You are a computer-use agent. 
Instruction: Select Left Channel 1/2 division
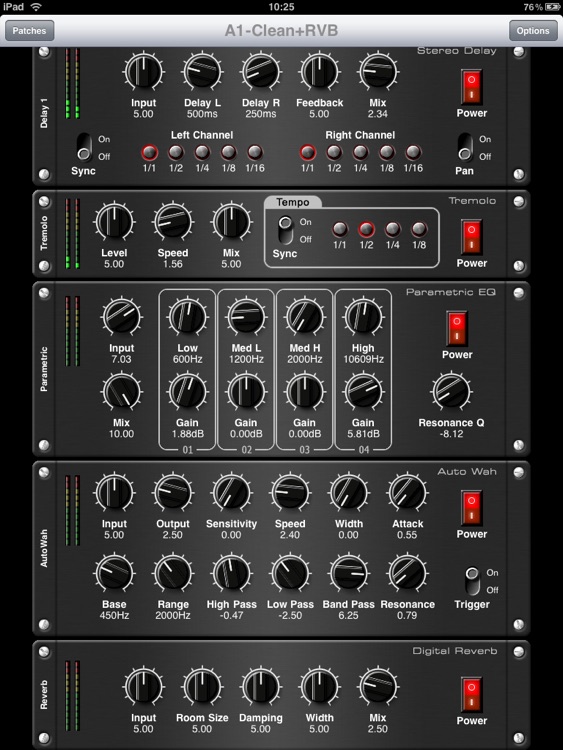(x=176, y=153)
